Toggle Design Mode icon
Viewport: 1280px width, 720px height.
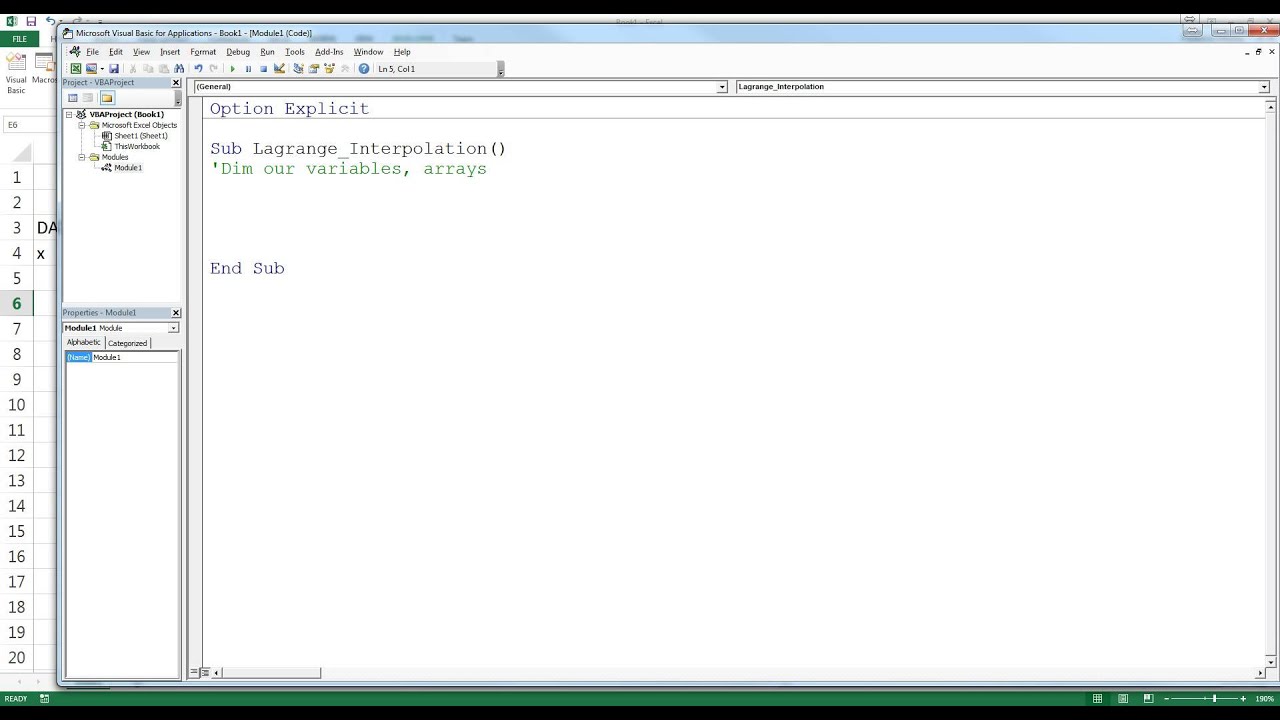(x=280, y=69)
